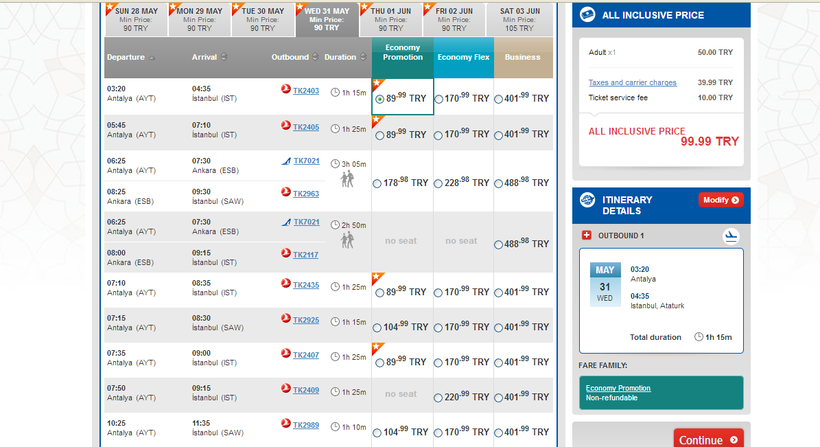
Task: Open the Taxes and carrier charges link
Action: [x=632, y=82]
